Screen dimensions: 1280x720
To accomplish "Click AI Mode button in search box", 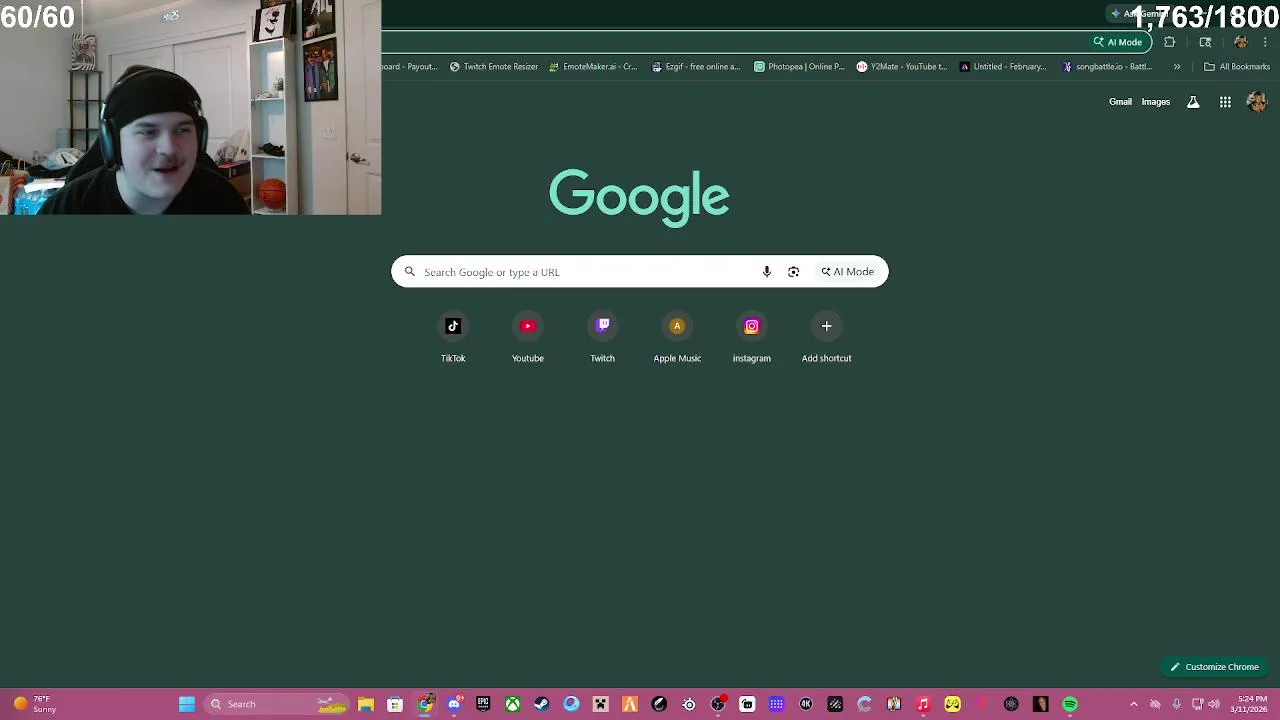I will click(x=848, y=272).
